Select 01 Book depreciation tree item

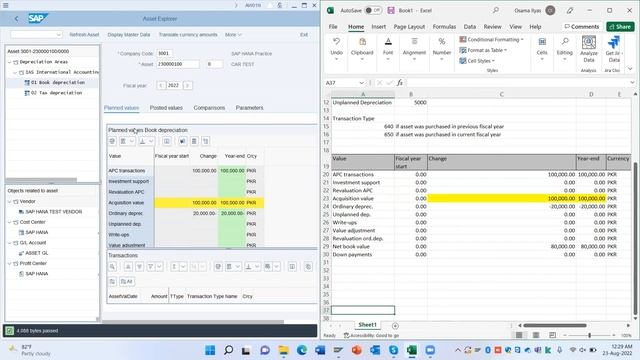(x=58, y=82)
